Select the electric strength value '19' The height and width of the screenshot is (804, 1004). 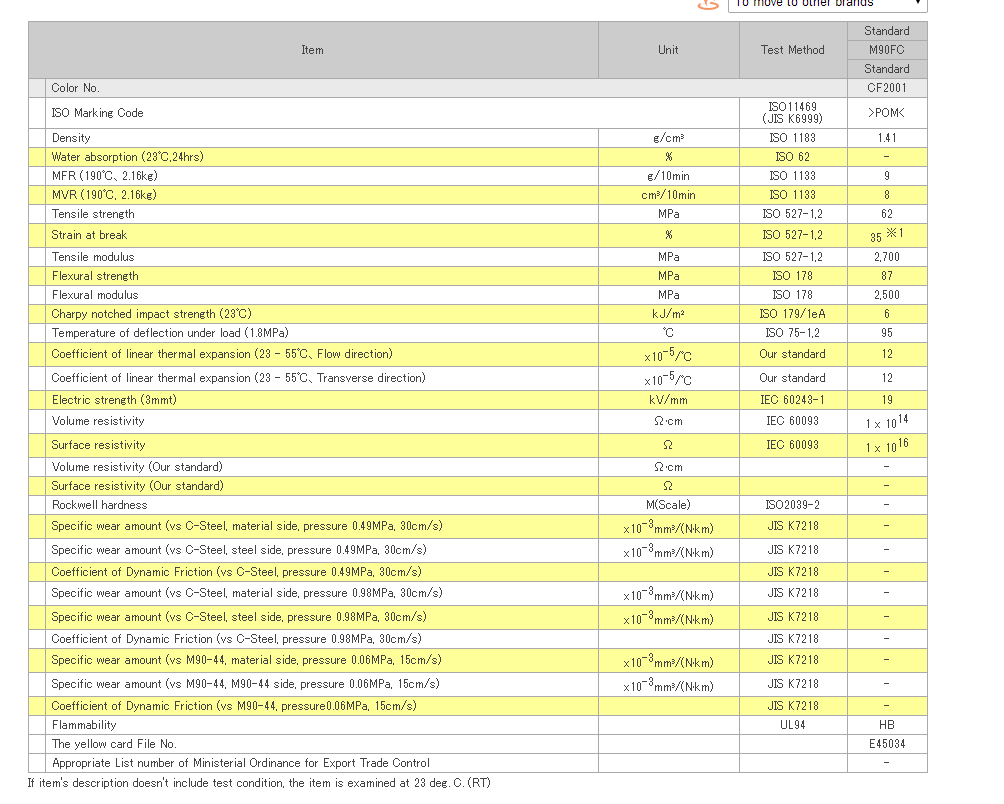pyautogui.click(x=887, y=400)
